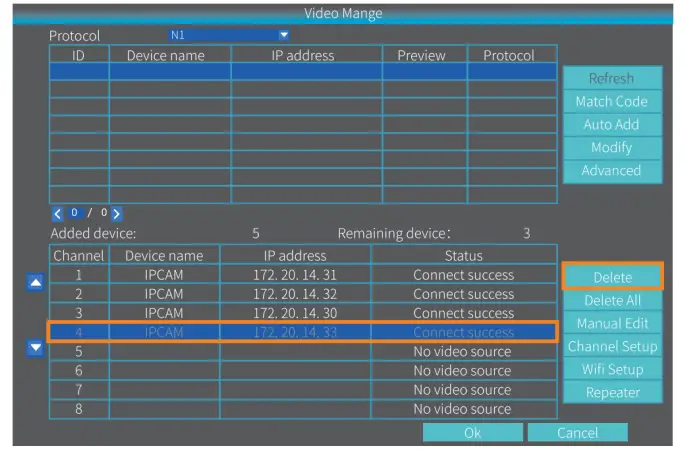685x451 pixels.
Task: Select channel 8 in channel list
Action: (79, 409)
